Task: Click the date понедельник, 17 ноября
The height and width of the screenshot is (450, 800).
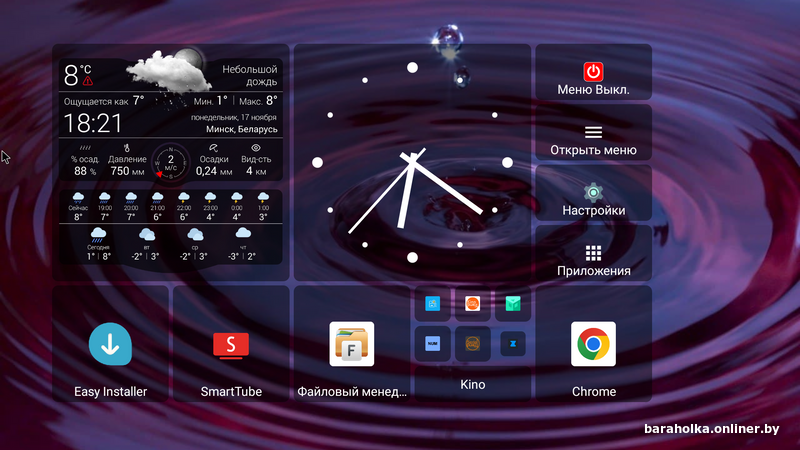Action: coord(234,117)
